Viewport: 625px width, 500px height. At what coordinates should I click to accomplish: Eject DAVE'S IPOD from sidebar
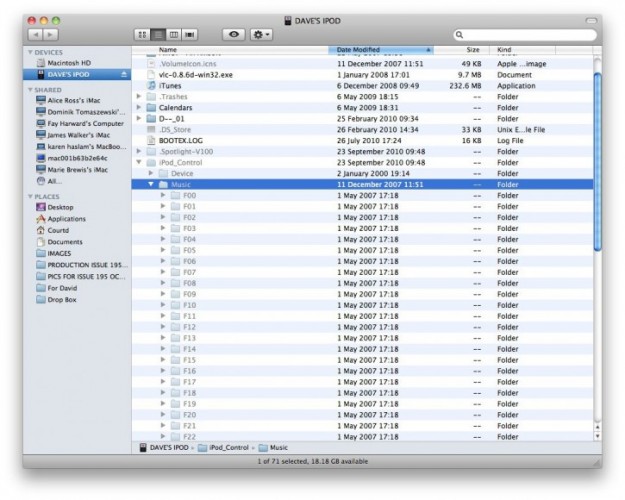coord(124,75)
